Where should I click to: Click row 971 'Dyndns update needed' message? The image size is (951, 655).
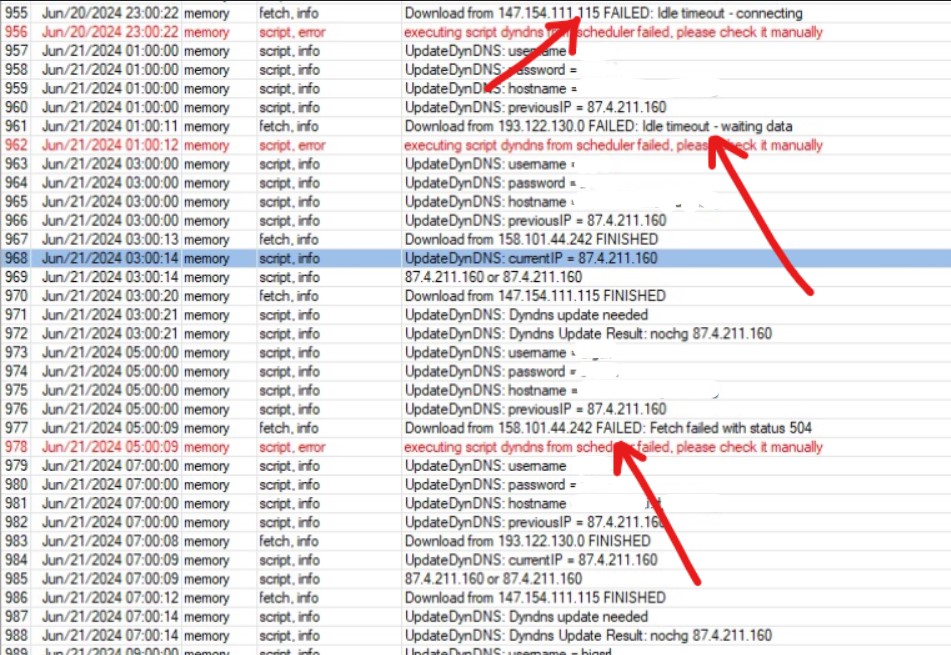pos(526,314)
